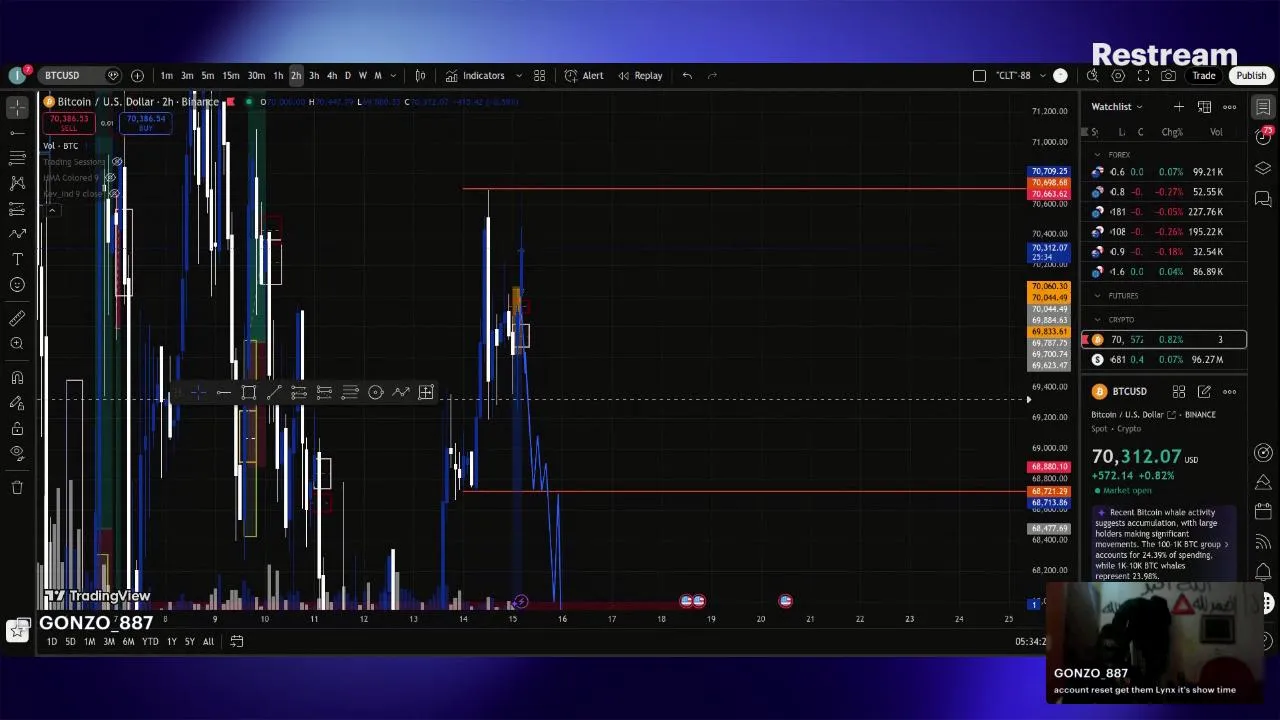
Task: Click the red SELL price button
Action: tap(69, 122)
